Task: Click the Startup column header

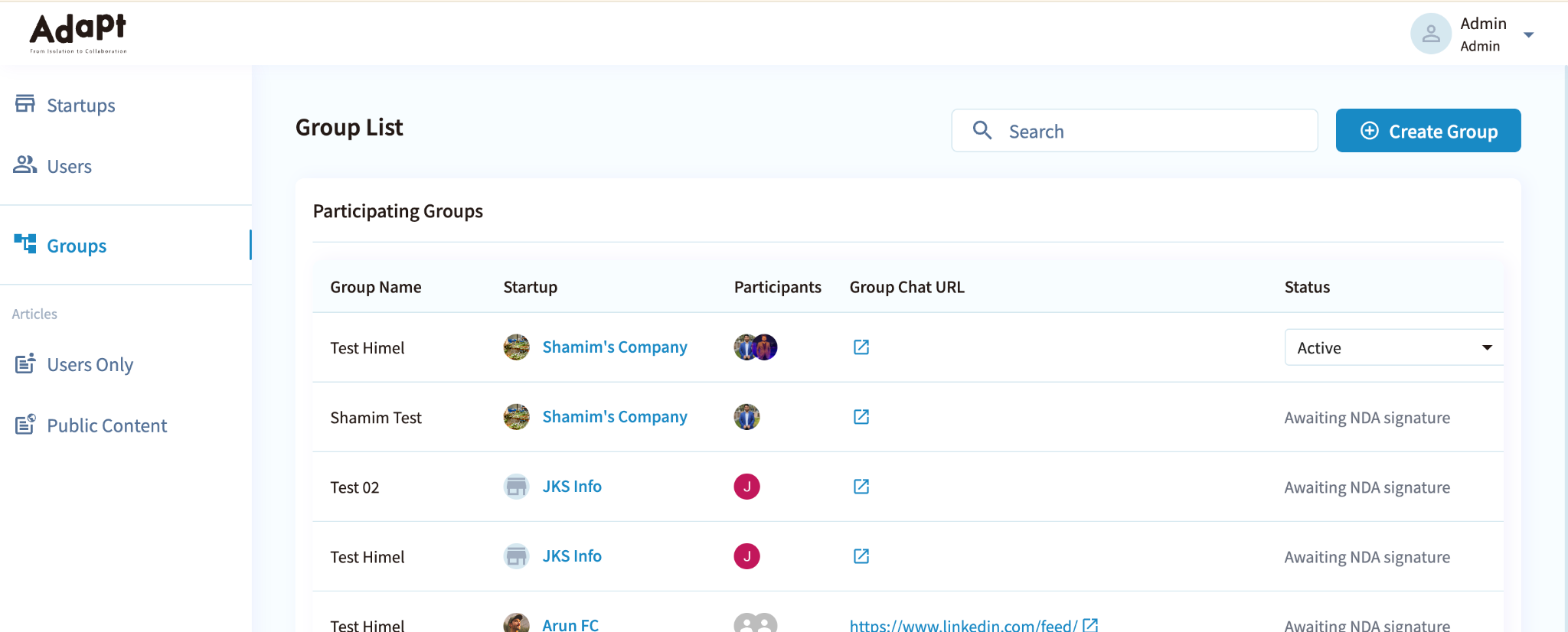Action: (x=531, y=287)
